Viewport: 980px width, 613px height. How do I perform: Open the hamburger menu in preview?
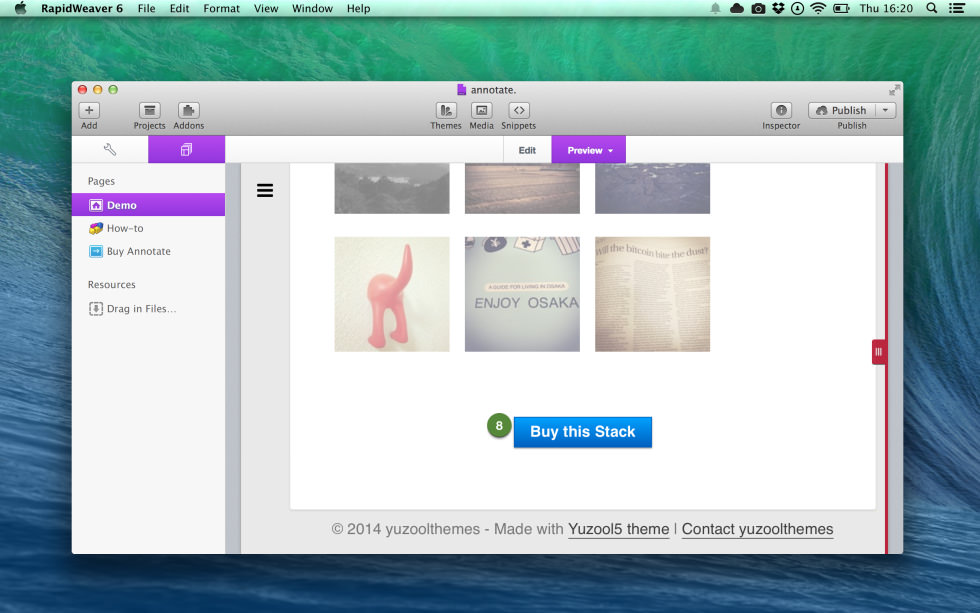(265, 191)
